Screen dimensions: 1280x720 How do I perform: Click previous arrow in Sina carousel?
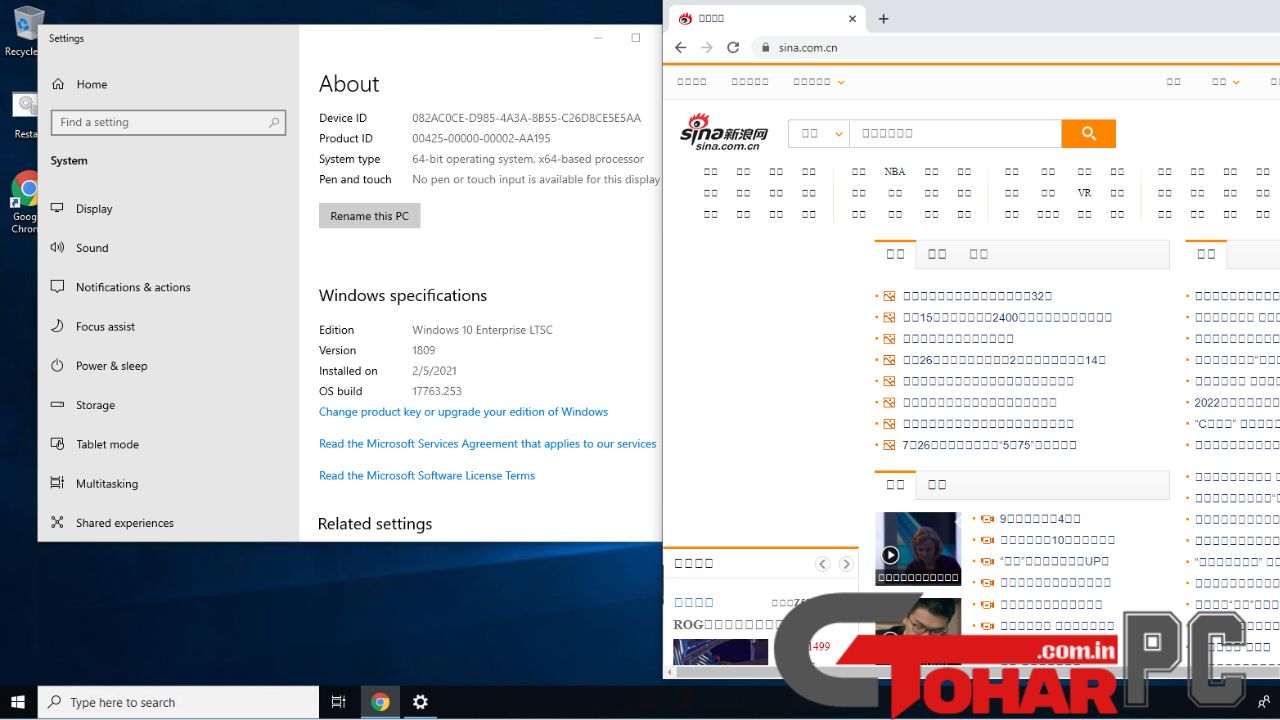click(x=823, y=564)
